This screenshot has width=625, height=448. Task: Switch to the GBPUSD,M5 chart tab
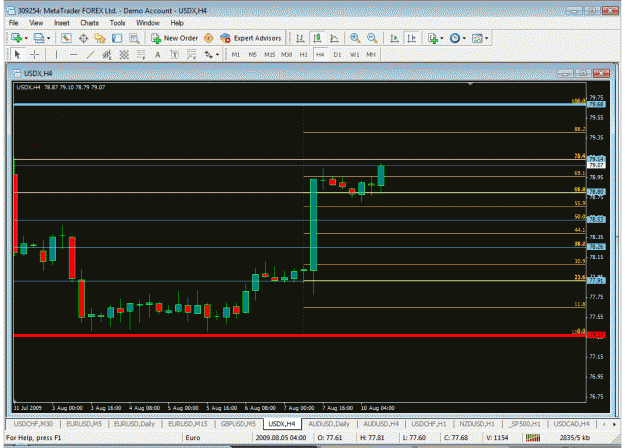click(238, 424)
